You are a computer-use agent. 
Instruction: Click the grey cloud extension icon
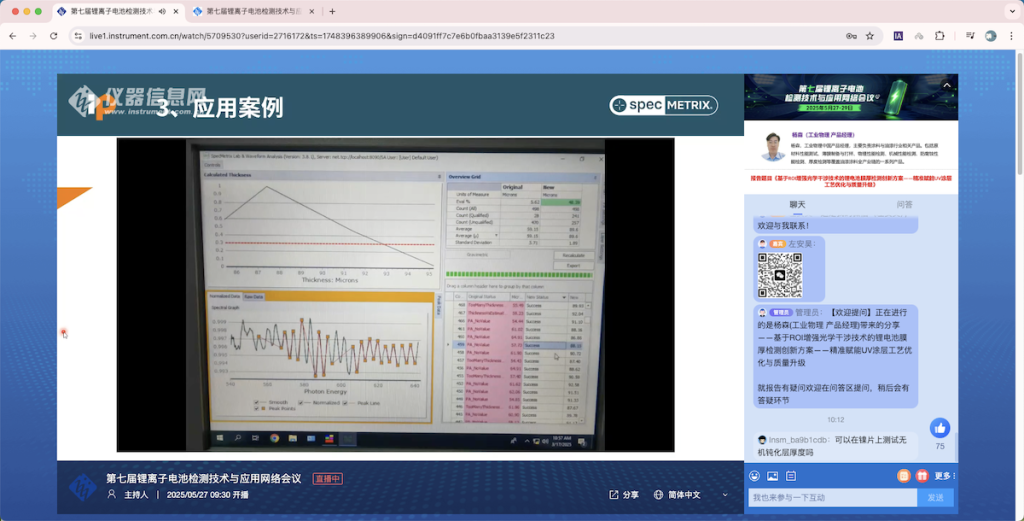919,36
